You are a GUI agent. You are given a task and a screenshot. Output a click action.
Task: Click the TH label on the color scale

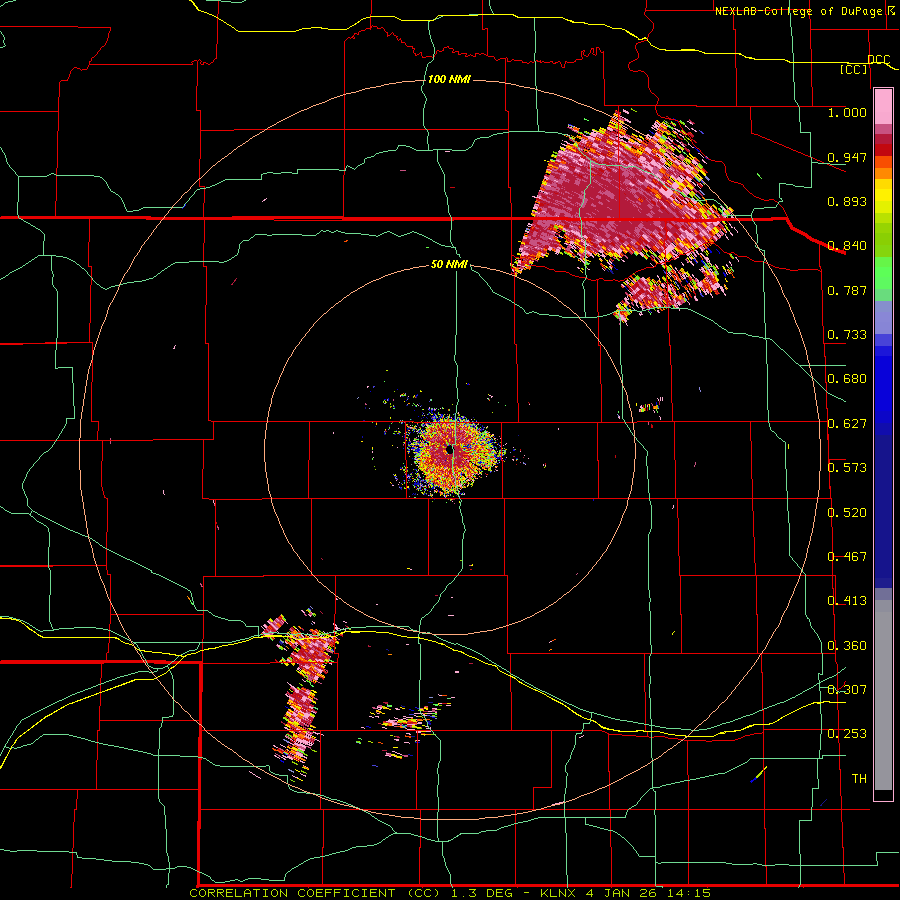pyautogui.click(x=859, y=779)
